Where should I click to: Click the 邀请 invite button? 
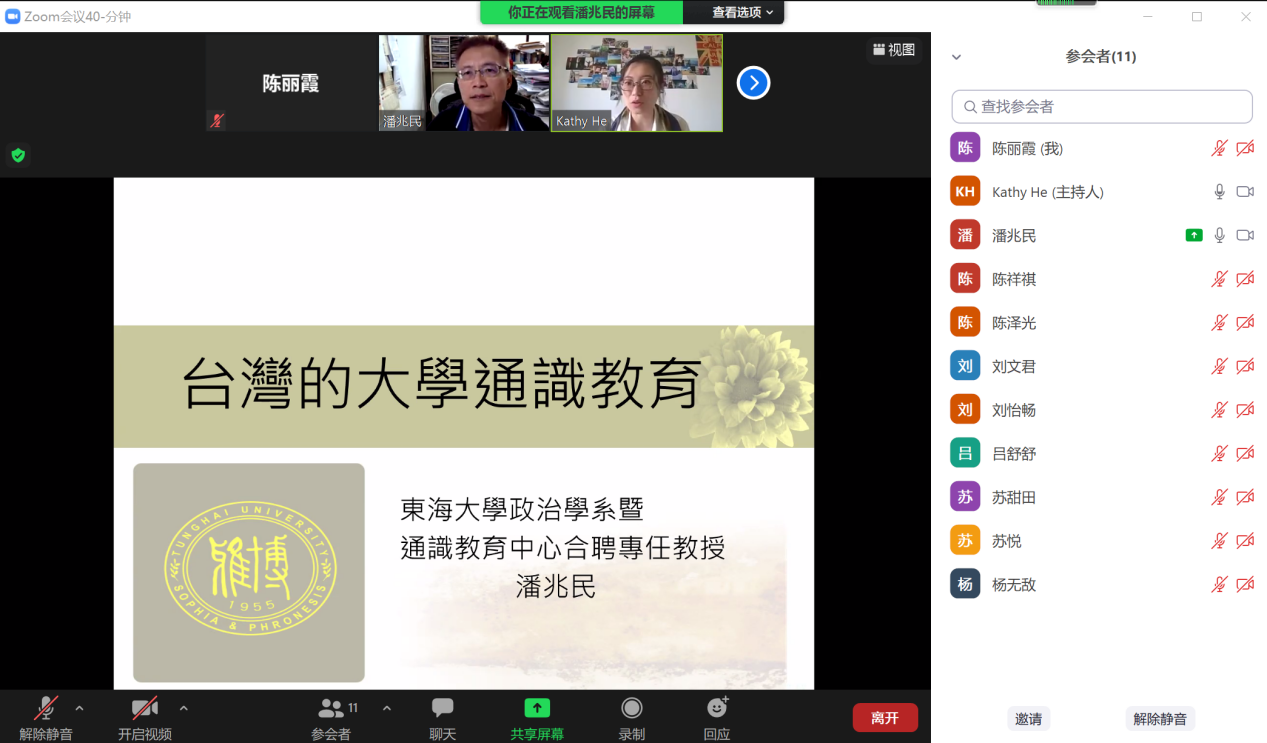tap(1028, 718)
